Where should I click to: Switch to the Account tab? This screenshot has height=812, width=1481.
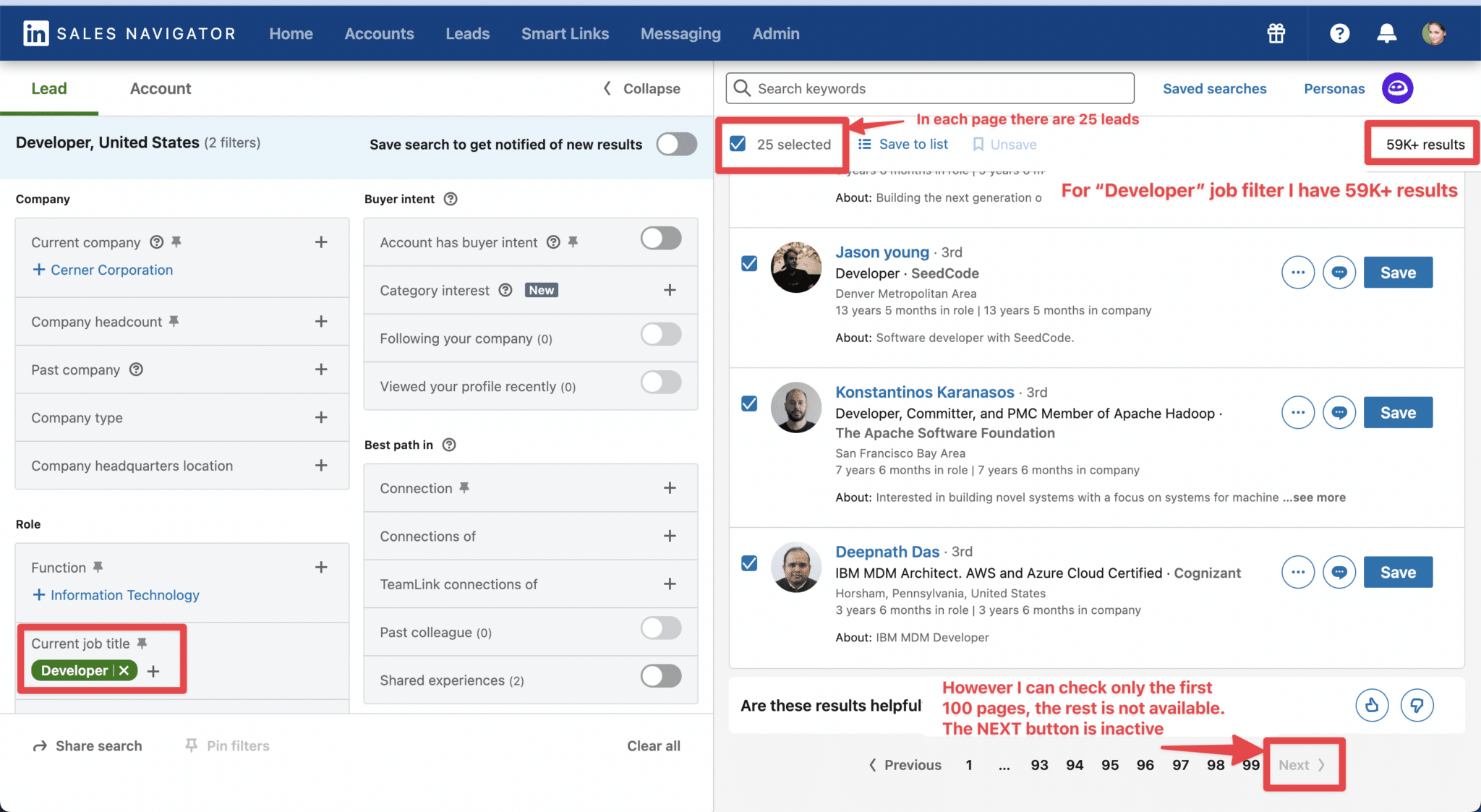160,88
